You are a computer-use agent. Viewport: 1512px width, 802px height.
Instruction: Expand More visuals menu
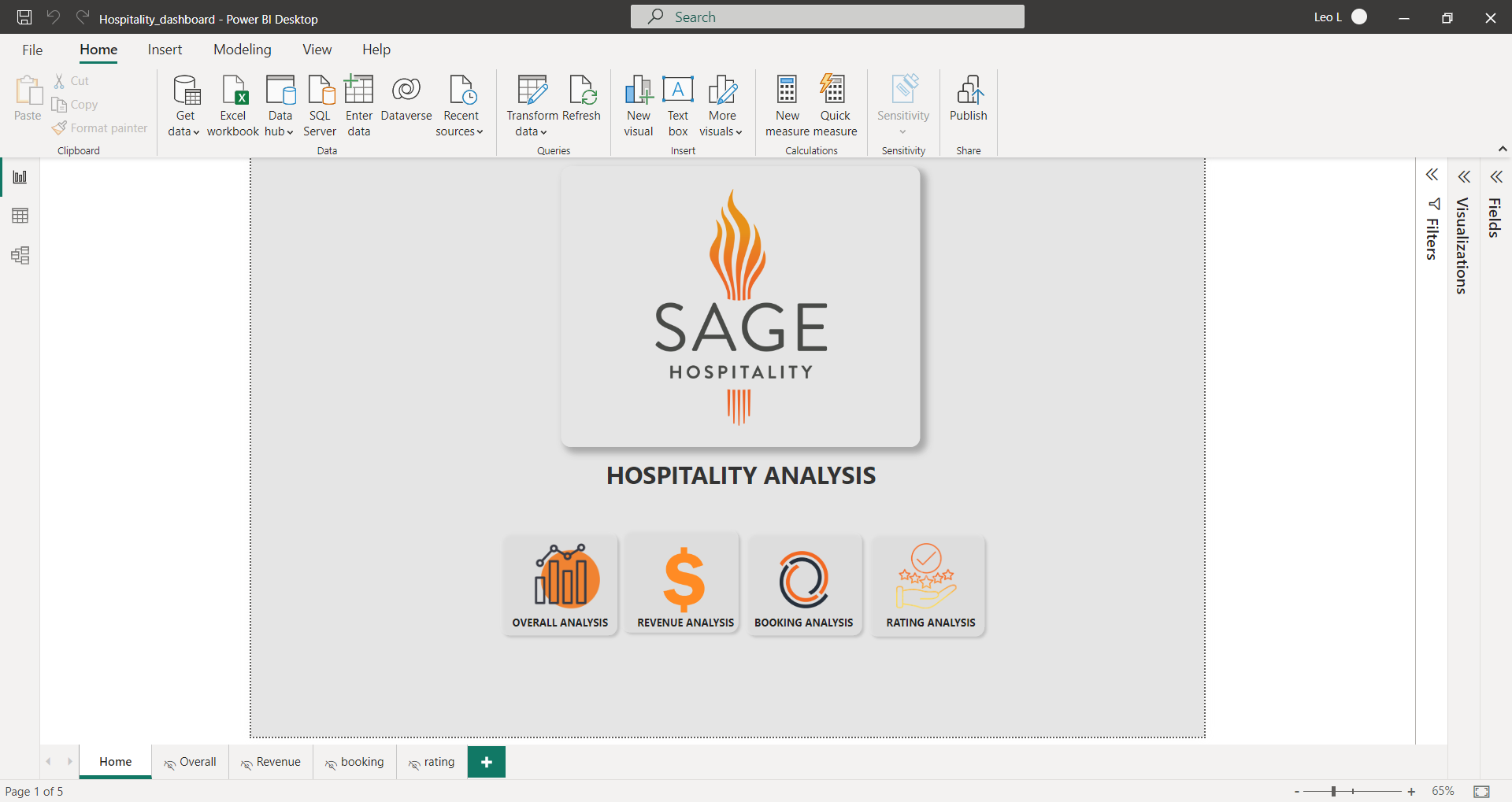(721, 105)
